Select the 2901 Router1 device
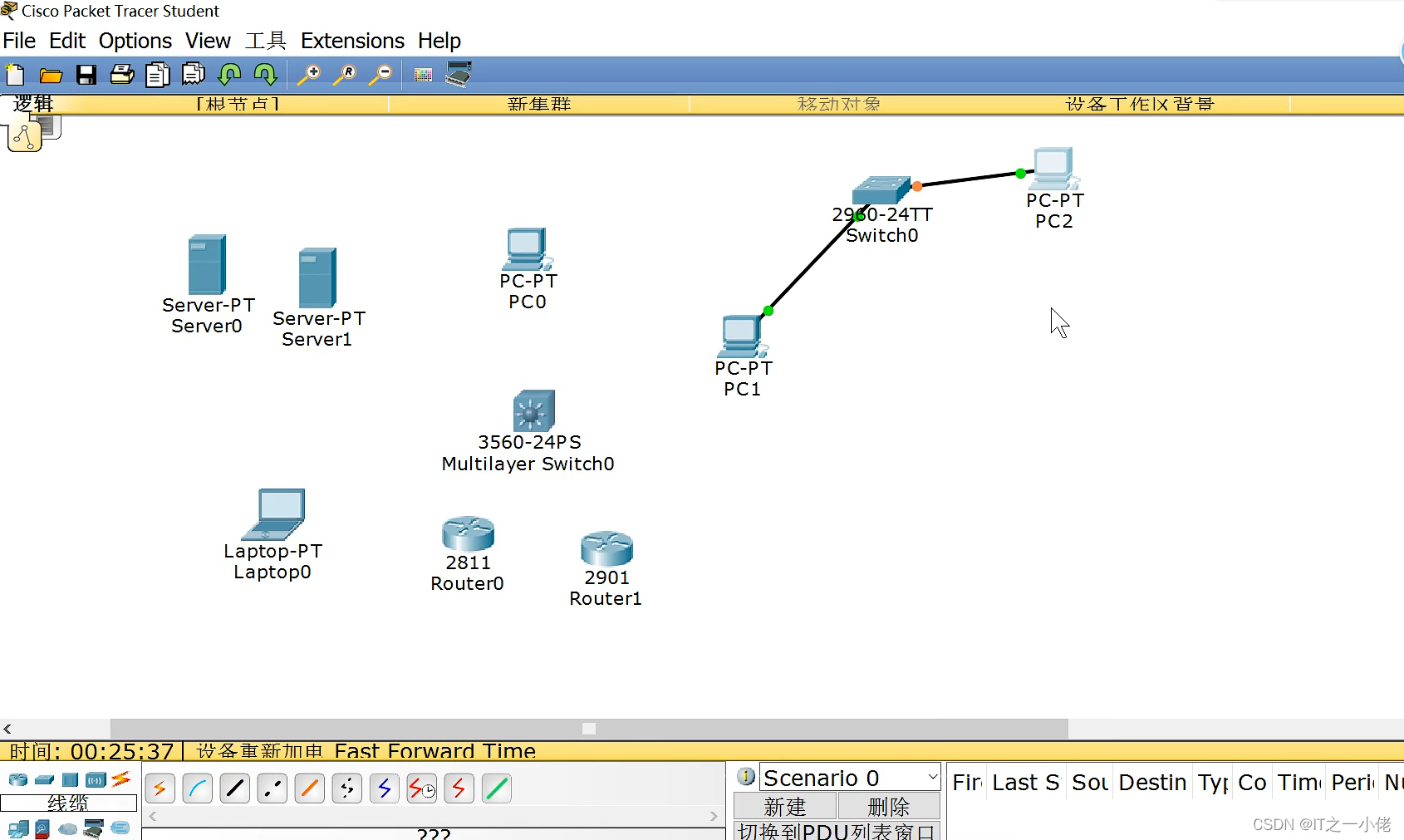 coord(606,549)
